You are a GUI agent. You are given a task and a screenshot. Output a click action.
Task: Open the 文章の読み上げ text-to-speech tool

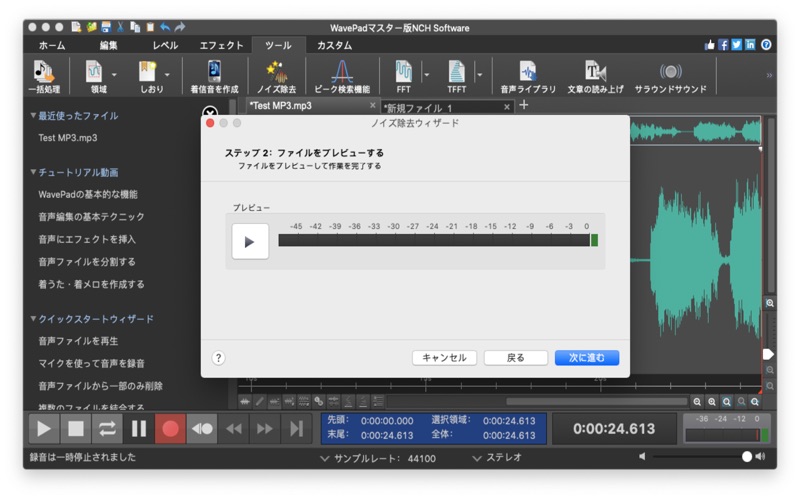pos(595,77)
